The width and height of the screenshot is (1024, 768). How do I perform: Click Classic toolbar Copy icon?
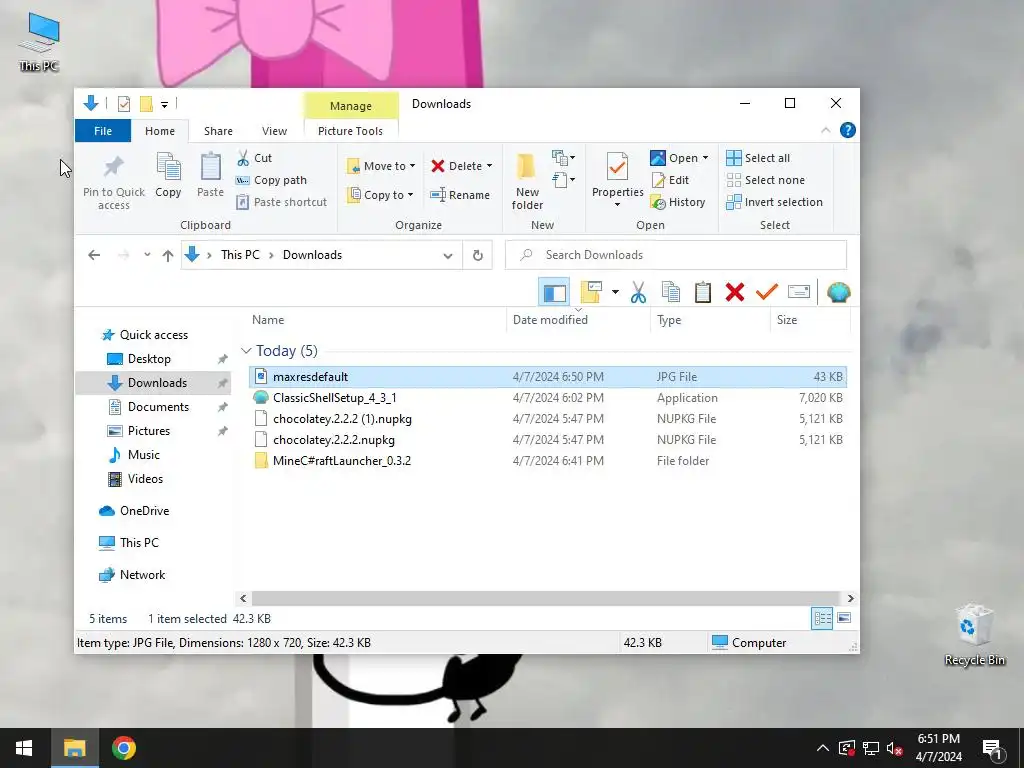point(671,292)
